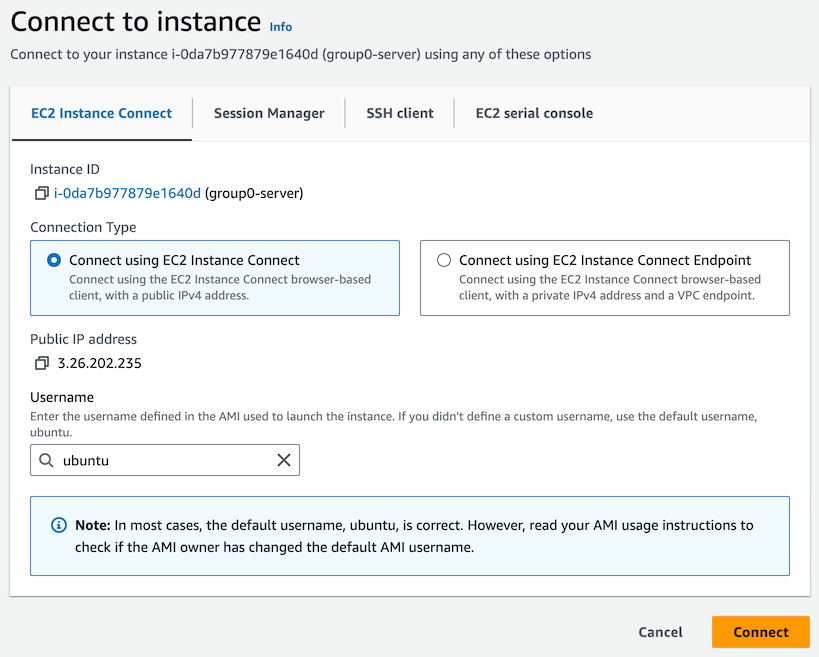Open the i-0da7b977879e1640d instance link
The width and height of the screenshot is (819, 657).
(x=127, y=193)
